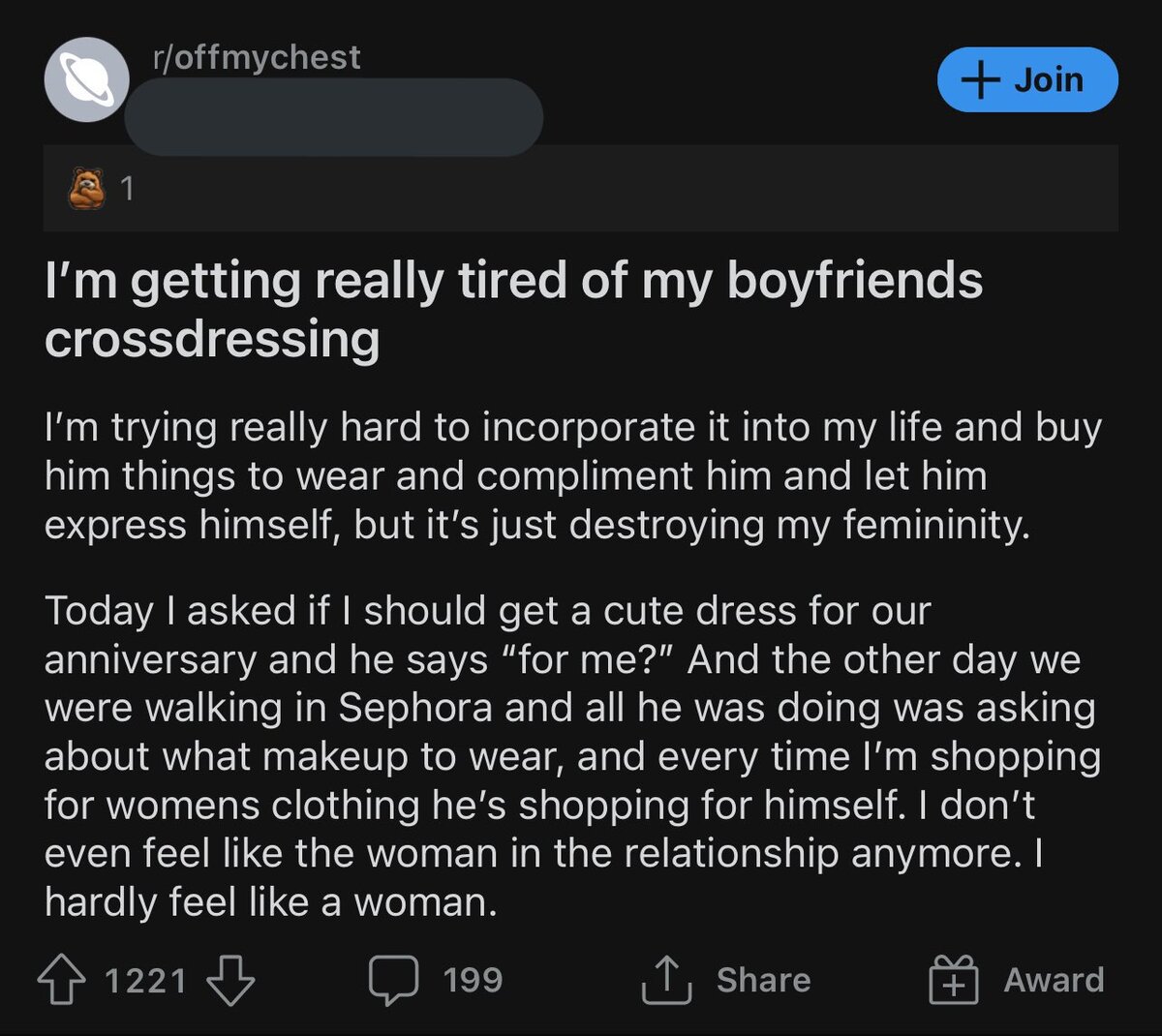Open the r/offmychest subreddit link
1162x1036 pixels.
point(257,57)
